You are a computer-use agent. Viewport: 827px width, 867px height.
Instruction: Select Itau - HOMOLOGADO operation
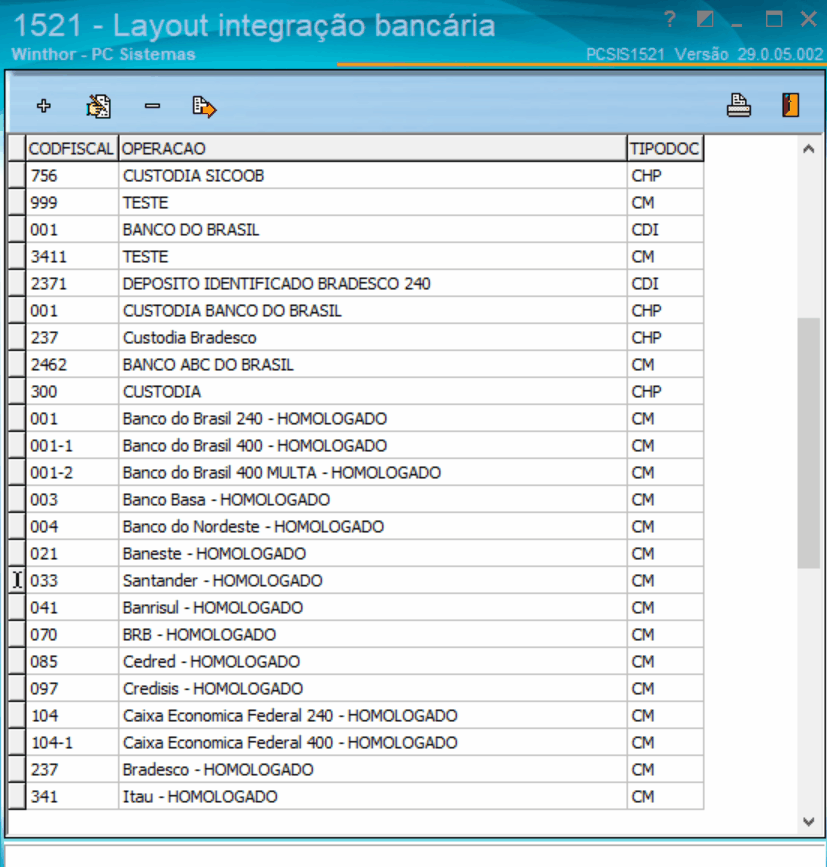373,796
